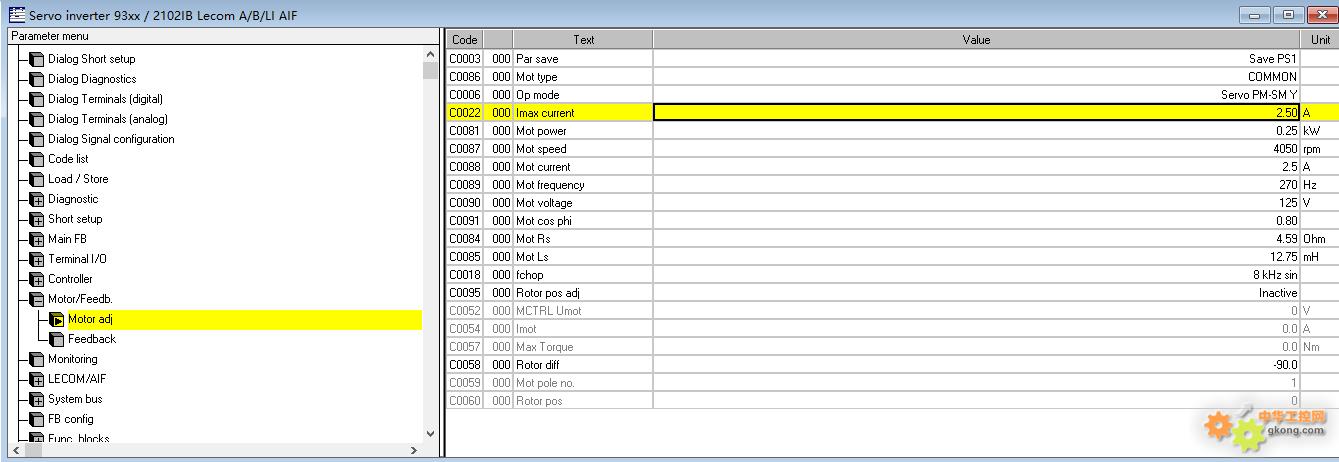Viewport: 1339px width, 462px height.
Task: Collapse the Motor/Feedb. tree node
Action: click(37, 299)
